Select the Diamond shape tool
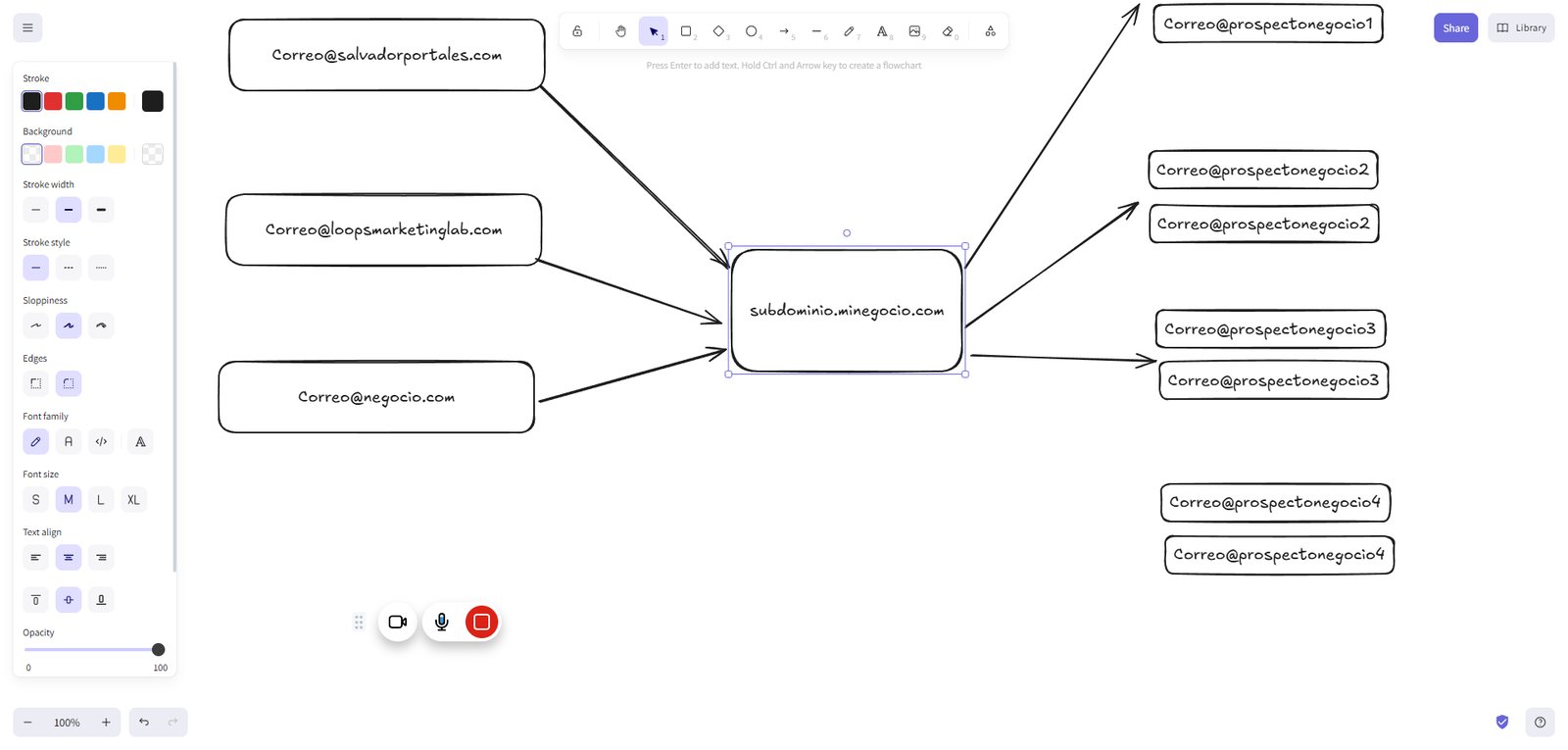Viewport: 1568px width, 750px height. [718, 31]
